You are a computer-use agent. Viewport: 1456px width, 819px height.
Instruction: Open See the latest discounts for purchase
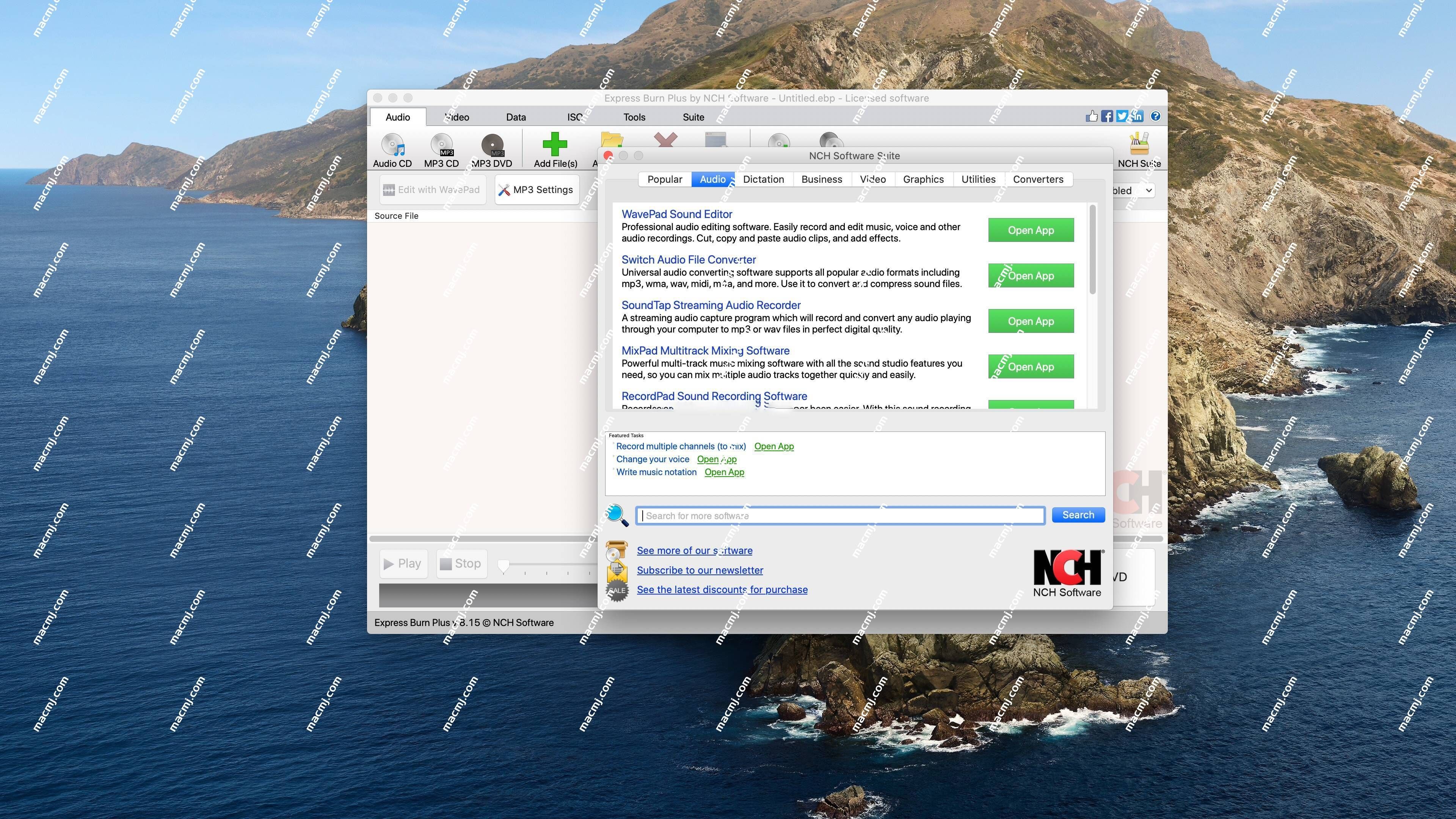722,590
